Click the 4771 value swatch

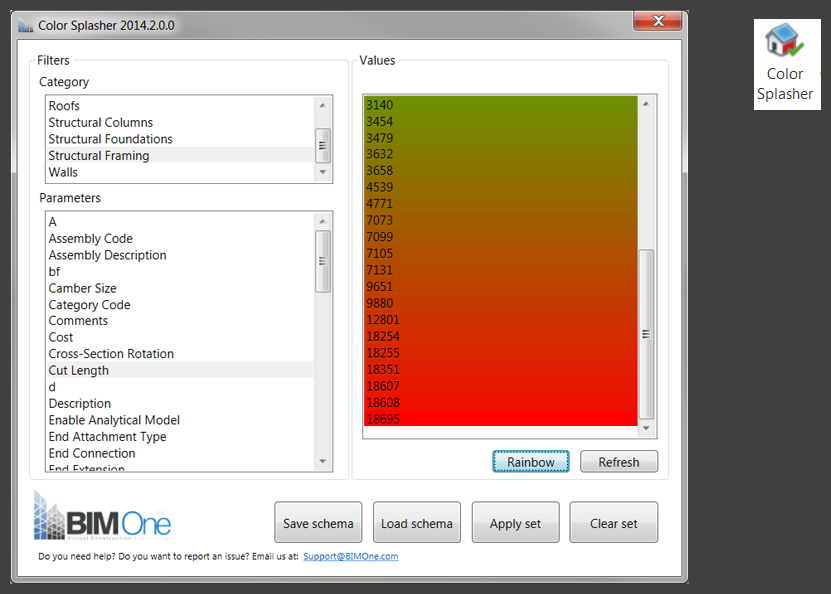point(500,203)
